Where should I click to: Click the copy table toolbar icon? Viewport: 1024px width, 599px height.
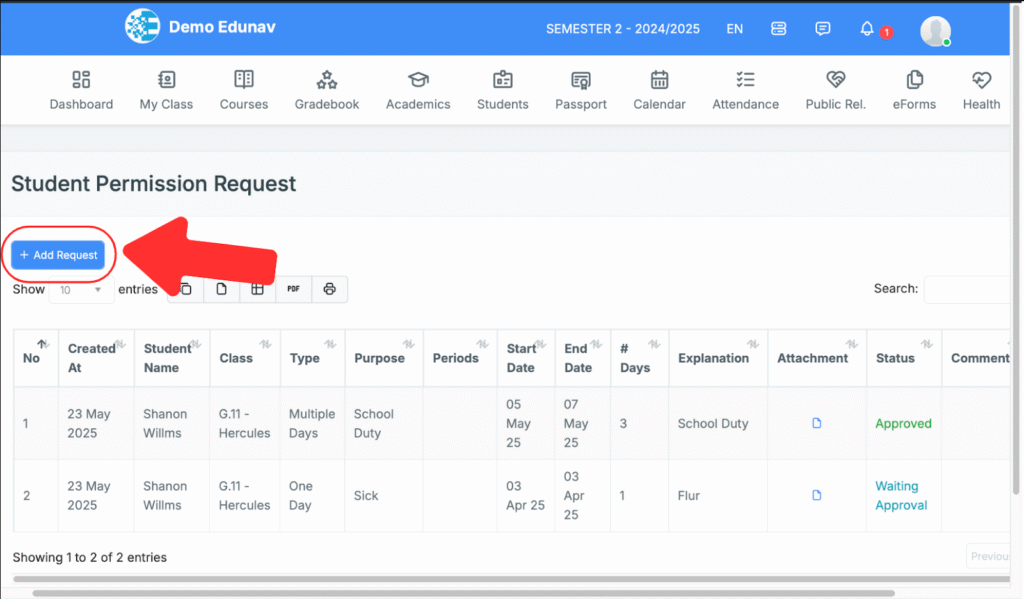(186, 289)
